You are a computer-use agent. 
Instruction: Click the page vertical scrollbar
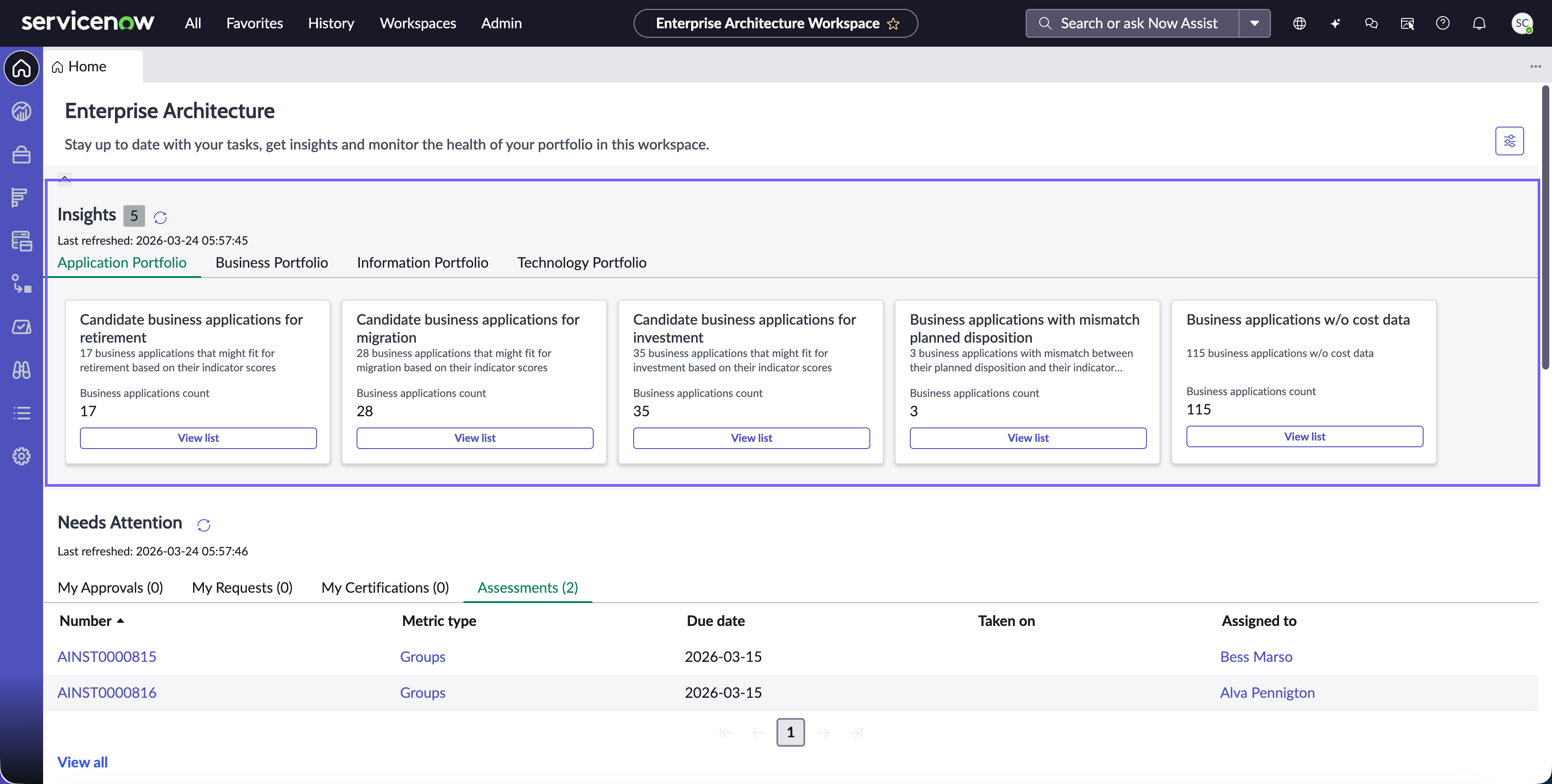coord(1546,228)
